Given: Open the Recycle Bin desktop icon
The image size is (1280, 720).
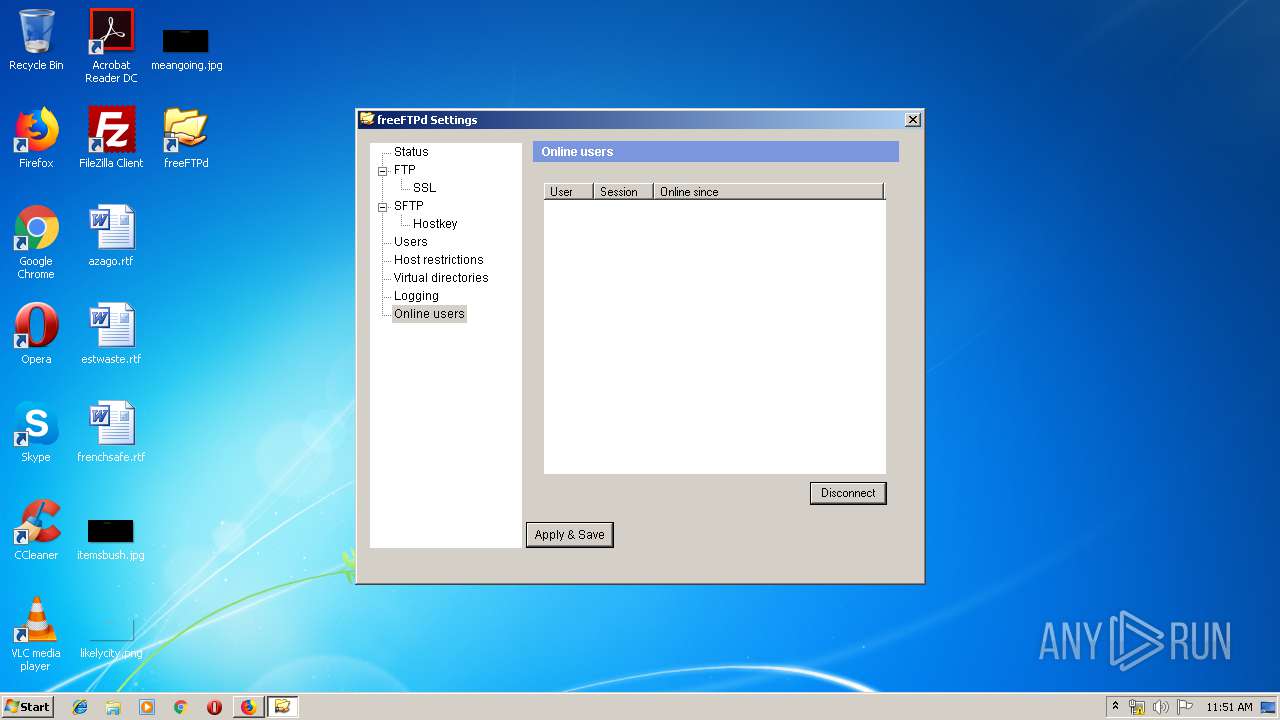Looking at the screenshot, I should (36, 40).
